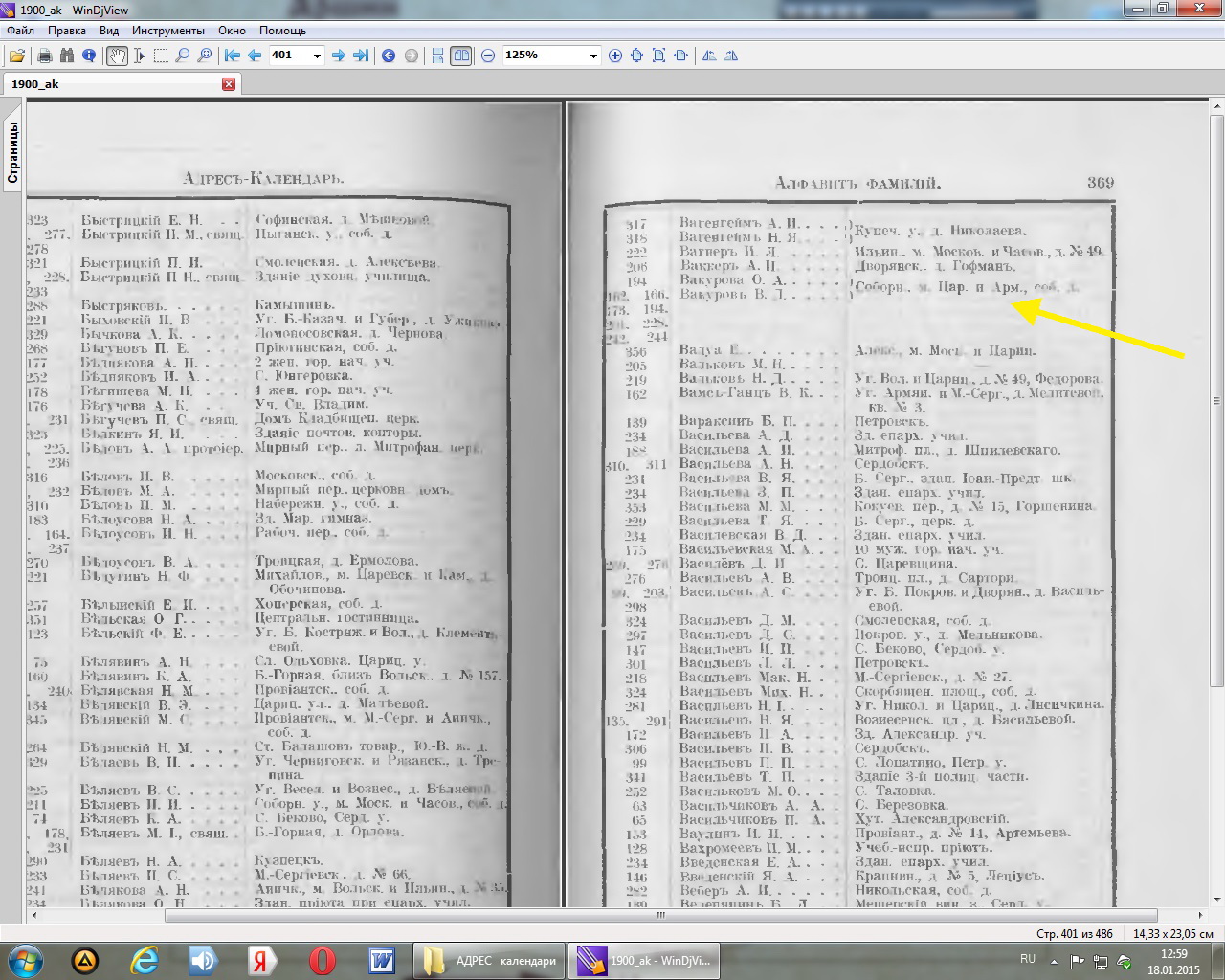
Task: Click the Open file folder icon
Action: pos(17,56)
